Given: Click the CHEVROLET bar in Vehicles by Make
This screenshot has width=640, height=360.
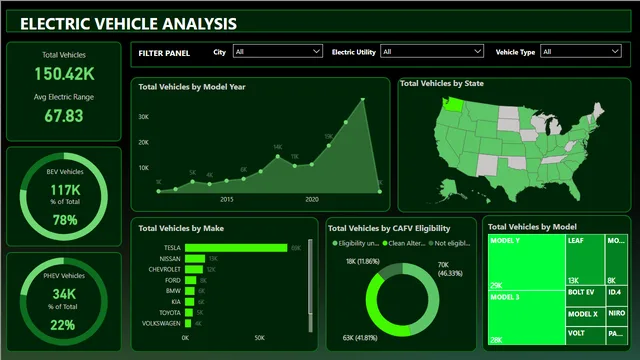Looking at the screenshot, I should pos(194,269).
